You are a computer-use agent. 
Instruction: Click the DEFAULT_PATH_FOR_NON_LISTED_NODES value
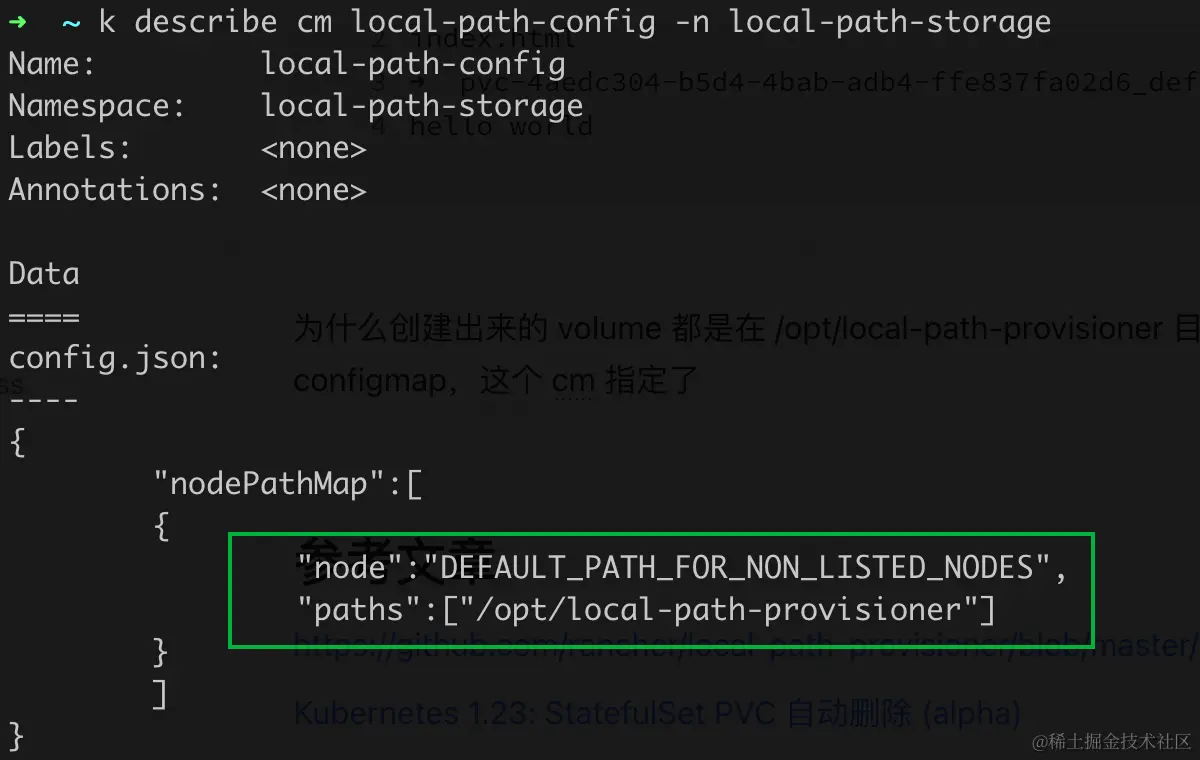point(740,568)
